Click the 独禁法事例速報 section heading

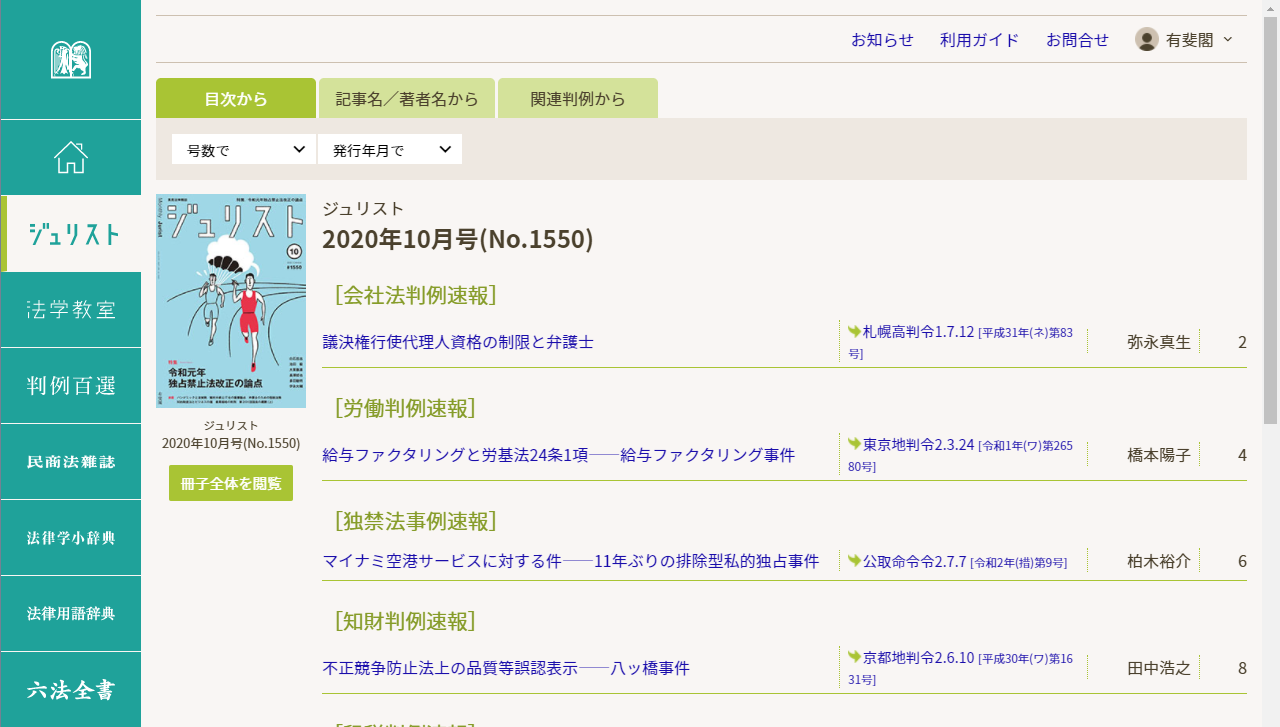416,521
